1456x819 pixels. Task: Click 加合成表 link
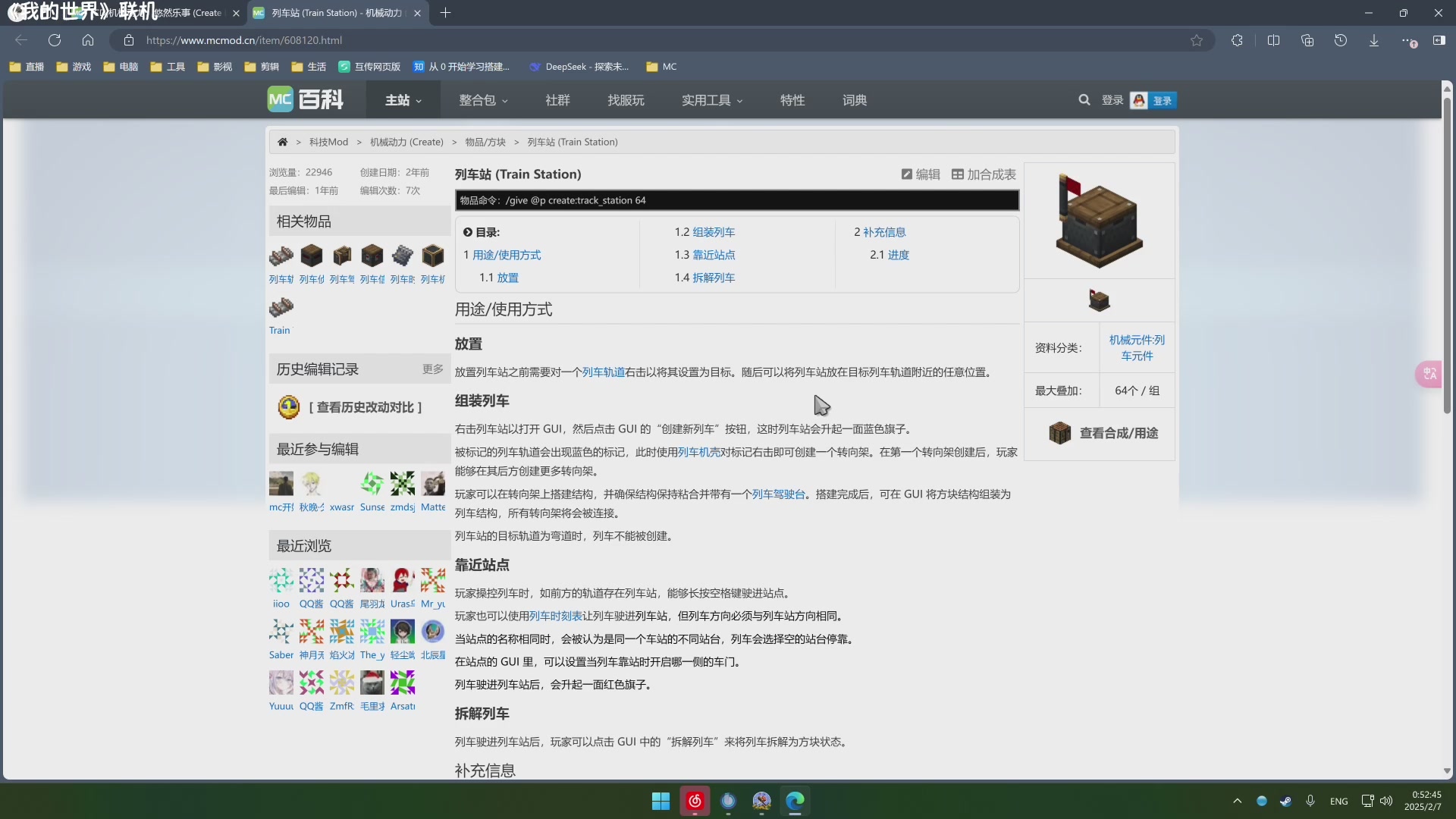click(984, 174)
